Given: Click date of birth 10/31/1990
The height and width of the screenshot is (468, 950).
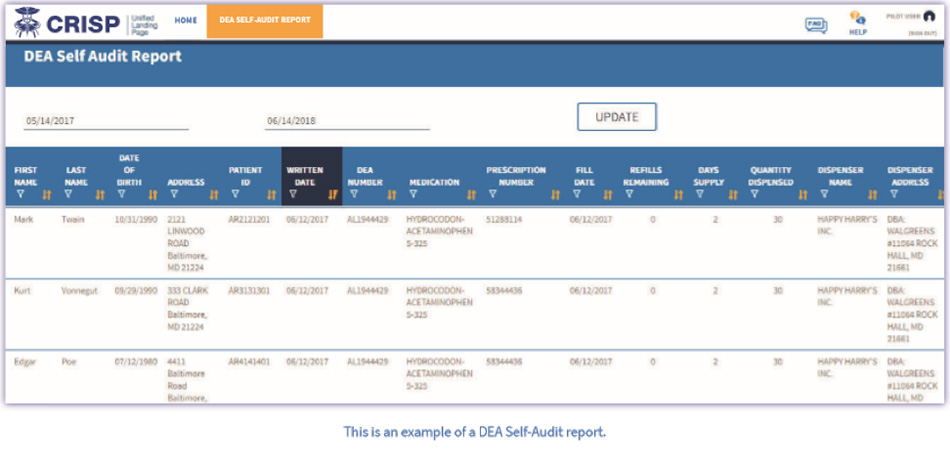Looking at the screenshot, I should (136, 219).
